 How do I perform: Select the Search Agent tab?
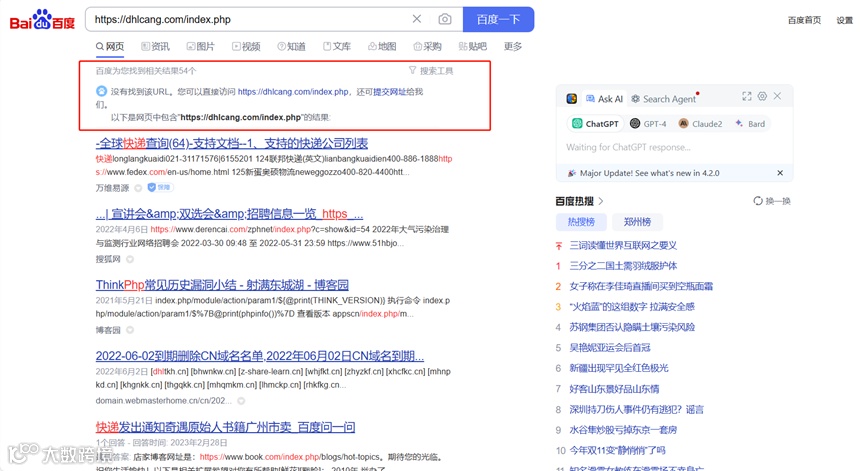pyautogui.click(x=664, y=99)
